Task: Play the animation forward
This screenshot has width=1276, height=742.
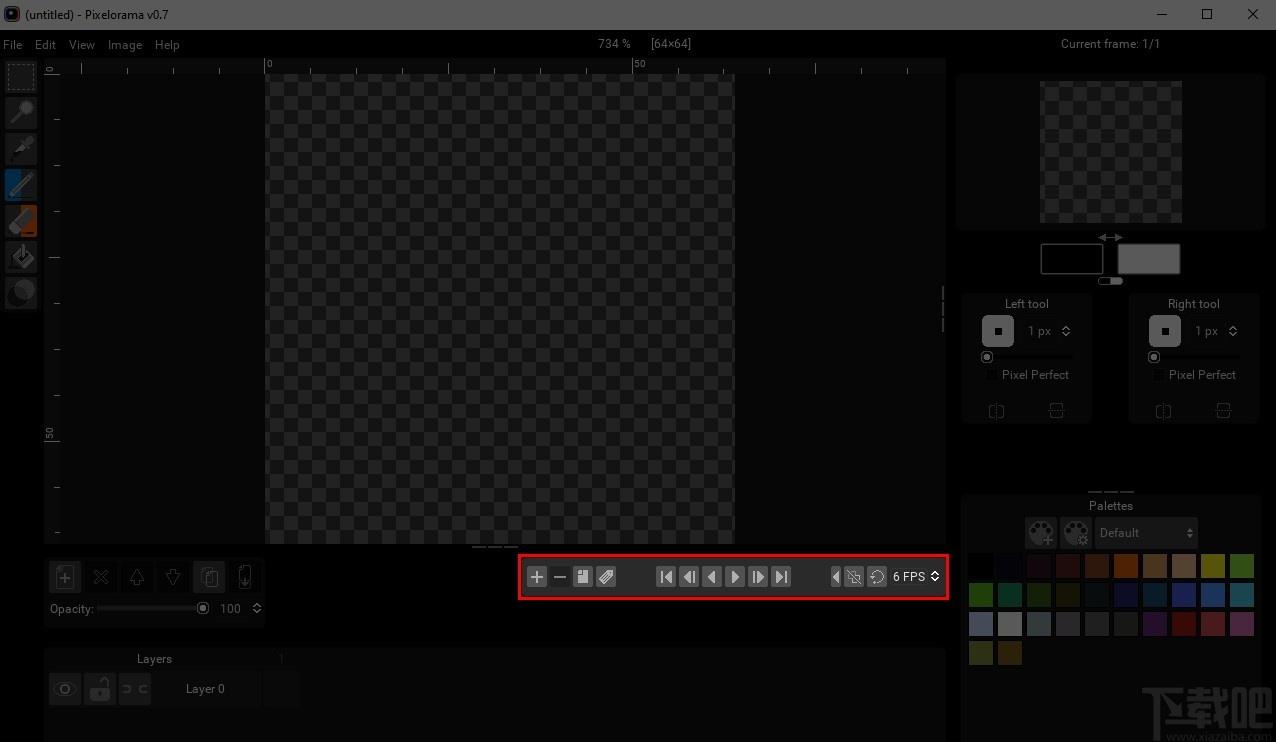Action: [x=735, y=577]
